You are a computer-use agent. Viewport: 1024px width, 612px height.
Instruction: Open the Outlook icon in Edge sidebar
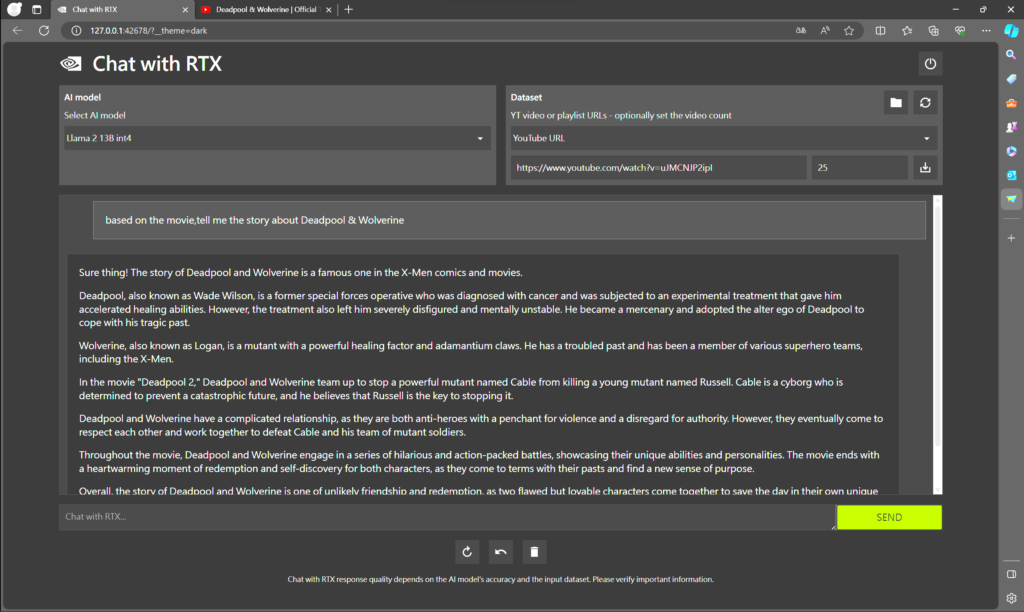(x=1011, y=175)
